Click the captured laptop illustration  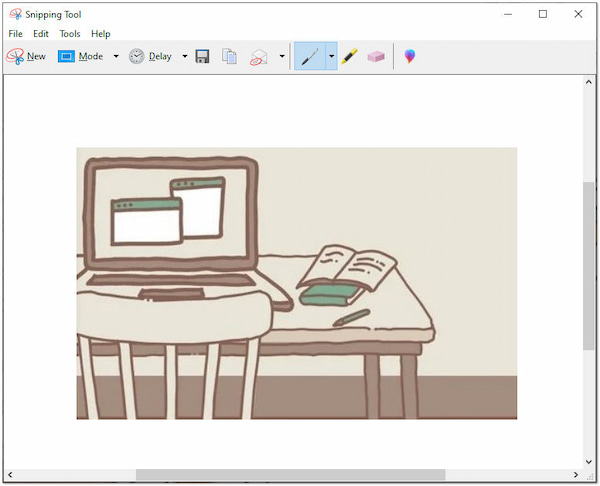tap(297, 283)
